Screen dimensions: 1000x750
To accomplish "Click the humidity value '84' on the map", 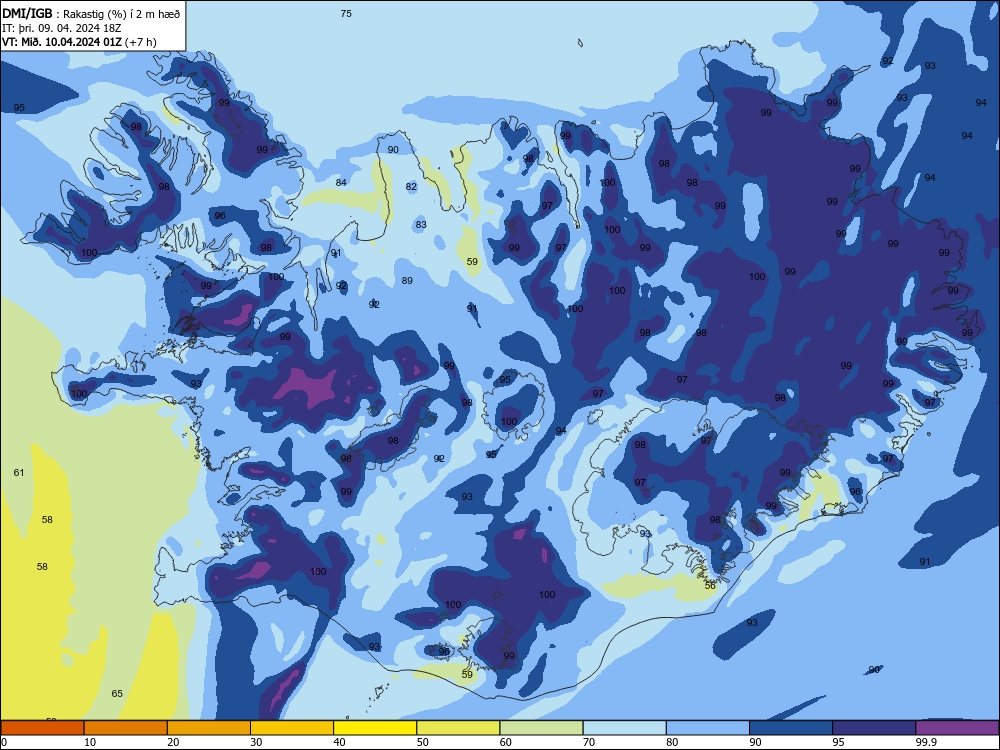I will click(341, 182).
